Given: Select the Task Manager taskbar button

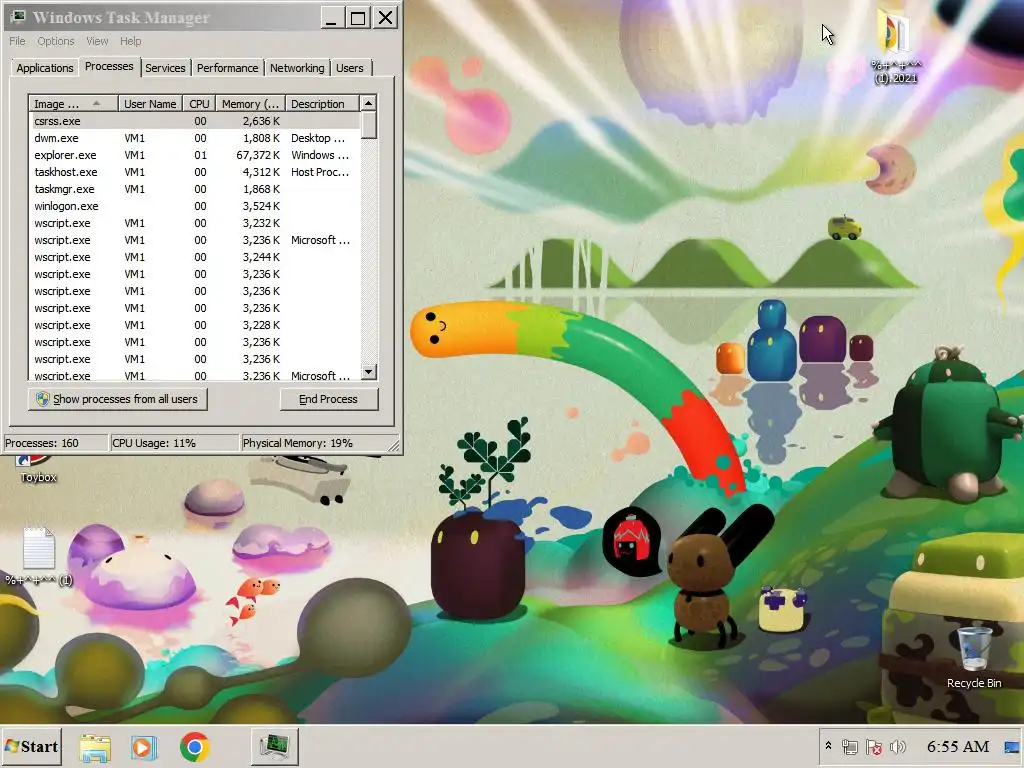Looking at the screenshot, I should [275, 746].
